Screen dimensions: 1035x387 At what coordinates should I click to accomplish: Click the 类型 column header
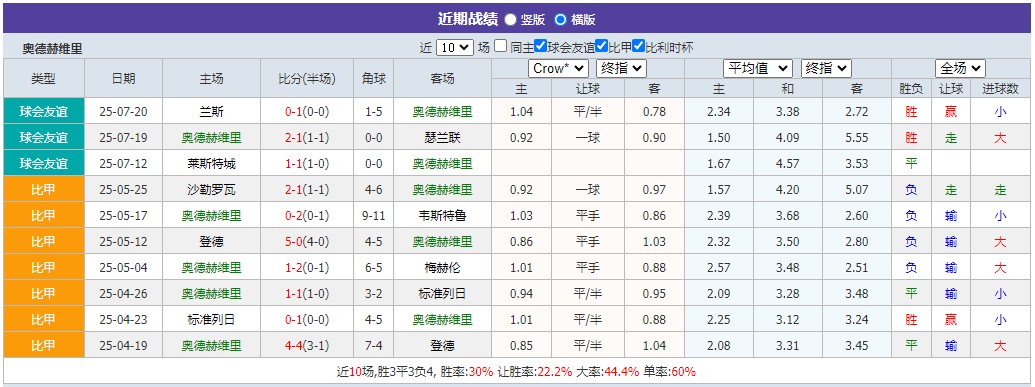[x=44, y=79]
